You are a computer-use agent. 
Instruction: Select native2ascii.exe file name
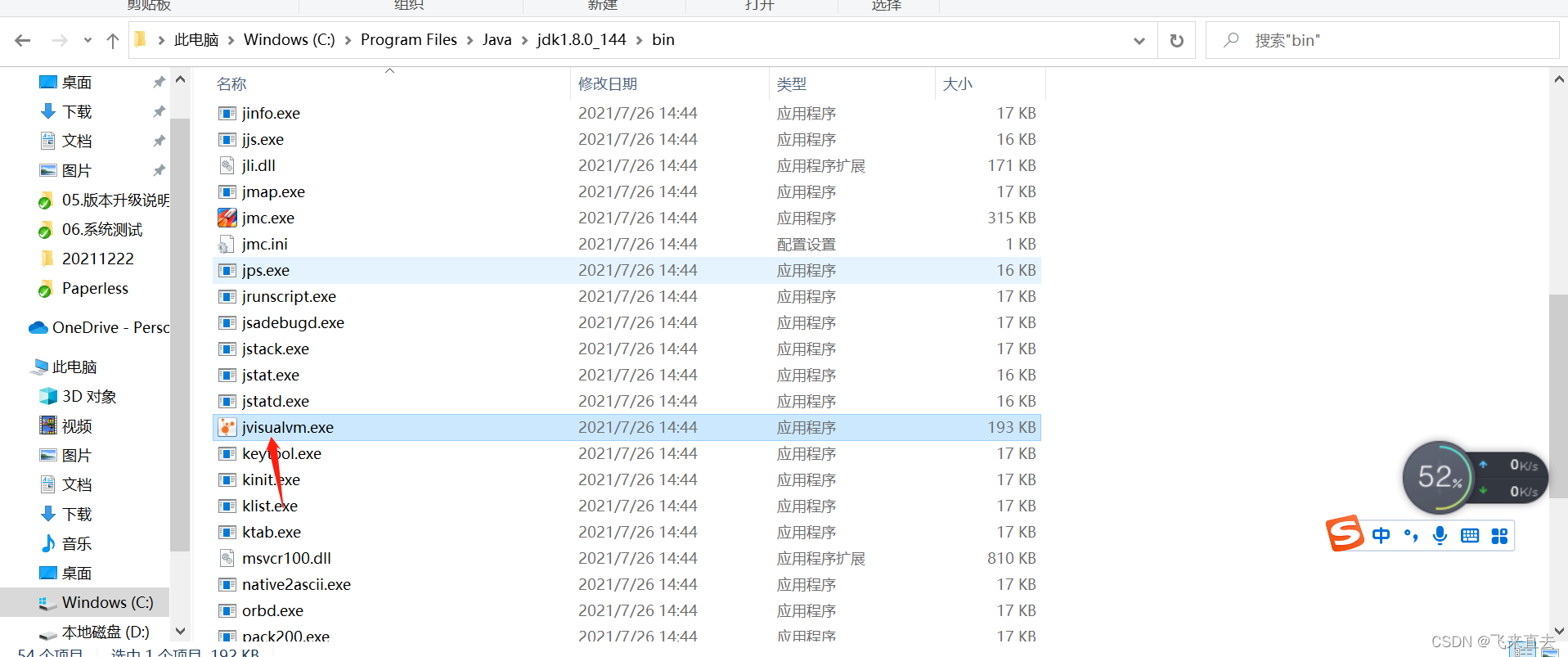pyautogui.click(x=296, y=584)
